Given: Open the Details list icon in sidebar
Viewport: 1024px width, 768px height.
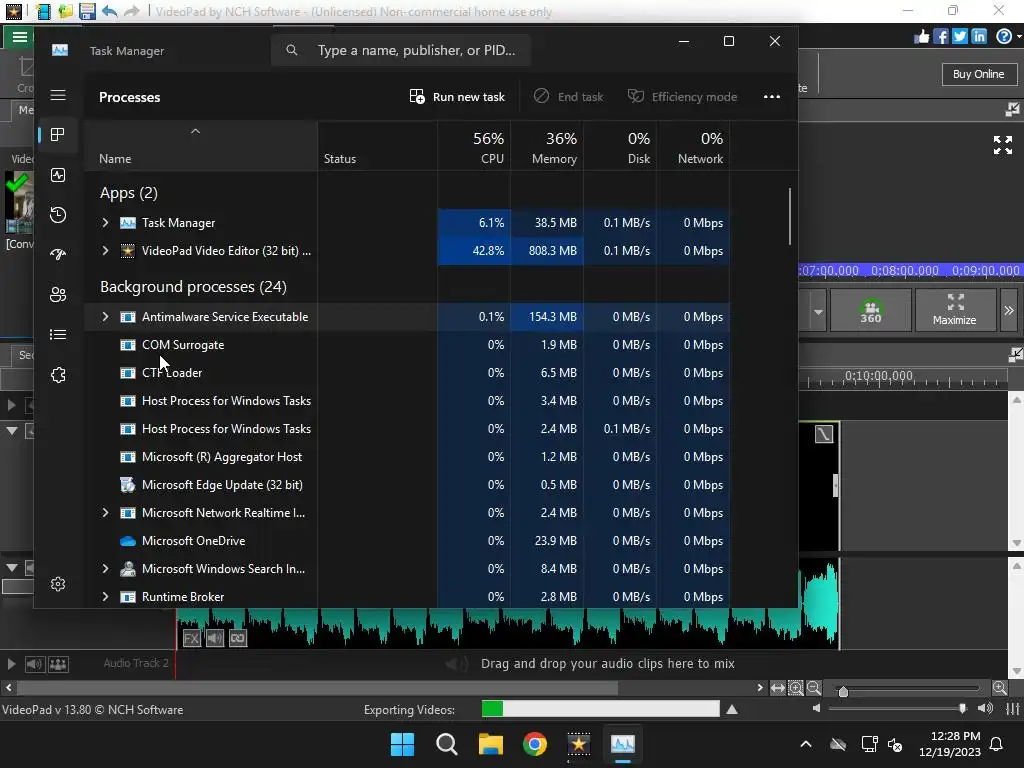Looking at the screenshot, I should (58, 335).
